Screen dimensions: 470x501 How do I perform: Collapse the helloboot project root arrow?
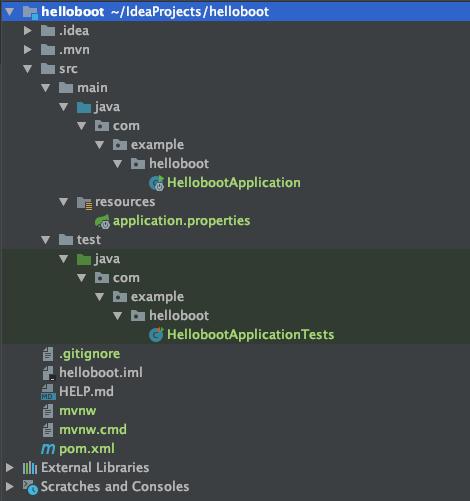click(10, 12)
